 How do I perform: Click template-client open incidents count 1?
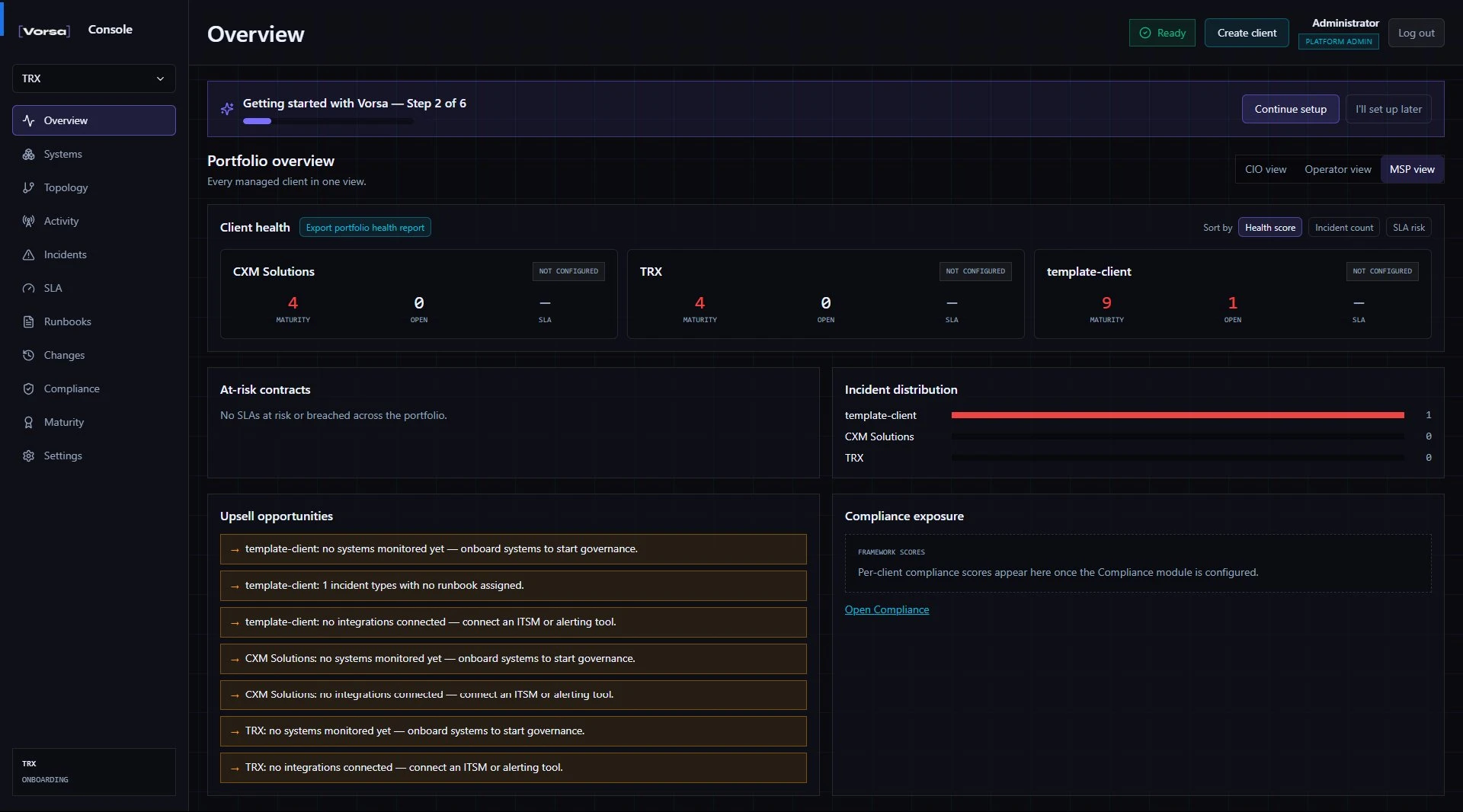[x=1233, y=303]
